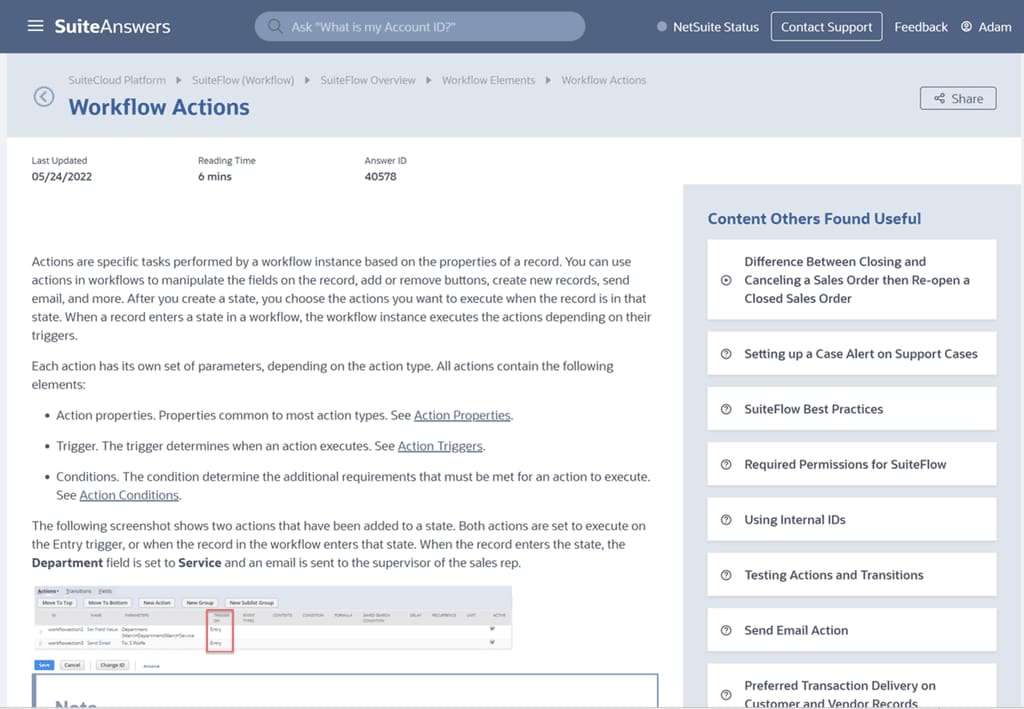Open the hamburger navigation menu
This screenshot has width=1024, height=709.
pos(35,26)
